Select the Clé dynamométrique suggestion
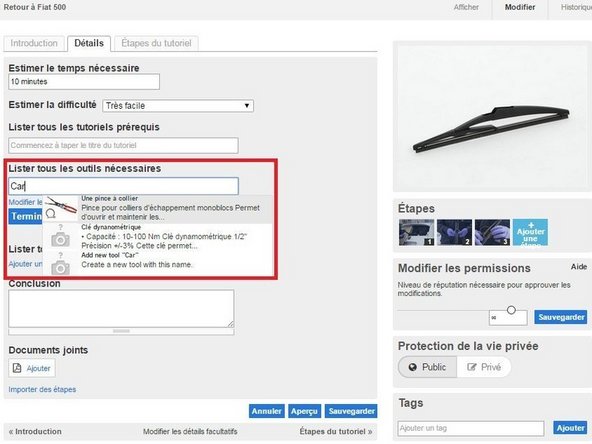Viewport: 592px width, 444px height. tap(158, 237)
